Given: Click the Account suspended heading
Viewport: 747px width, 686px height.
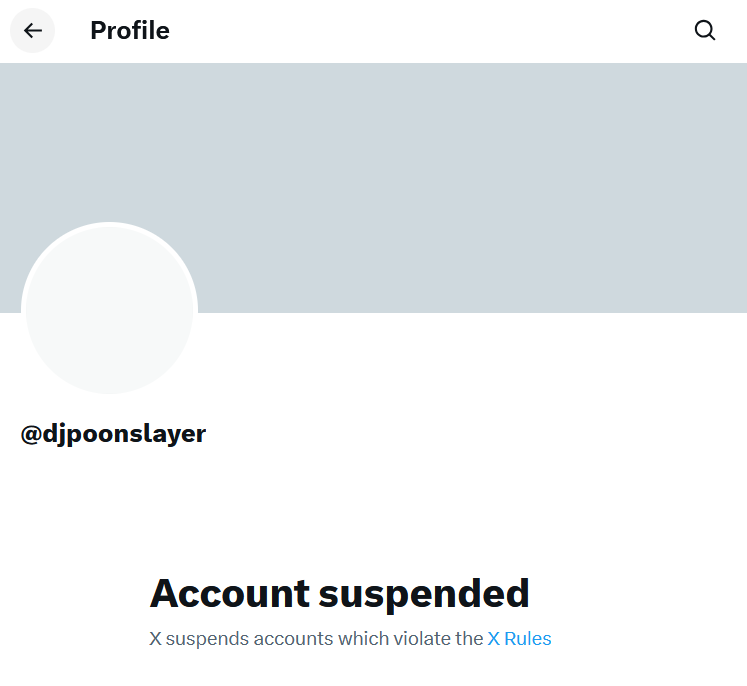Looking at the screenshot, I should tap(339, 593).
